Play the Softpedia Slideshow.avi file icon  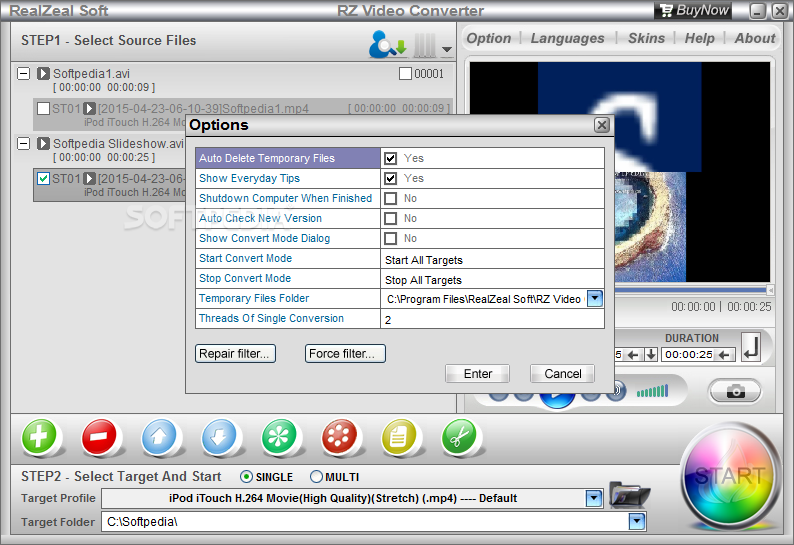(43, 144)
